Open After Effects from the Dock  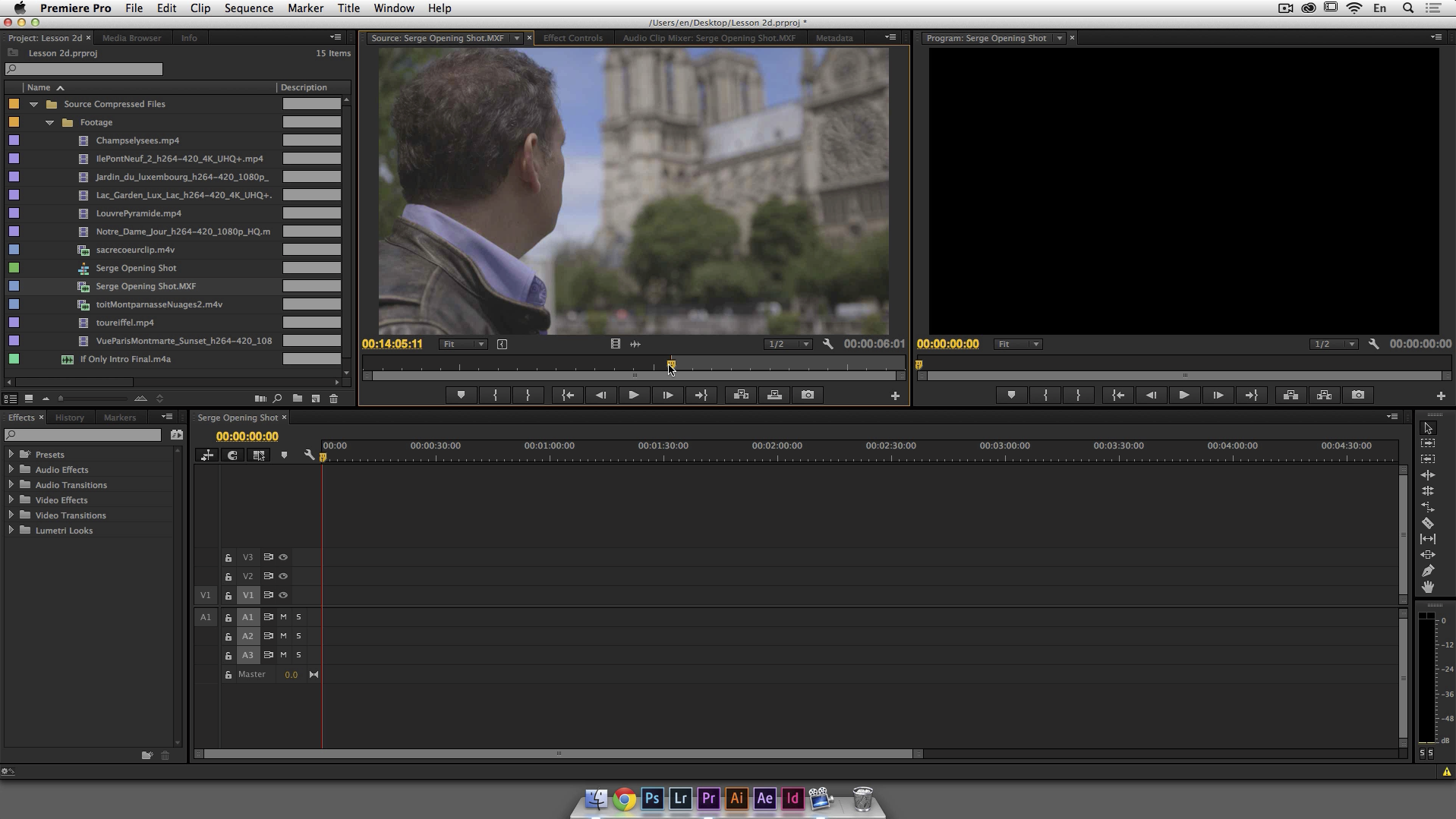[764, 799]
